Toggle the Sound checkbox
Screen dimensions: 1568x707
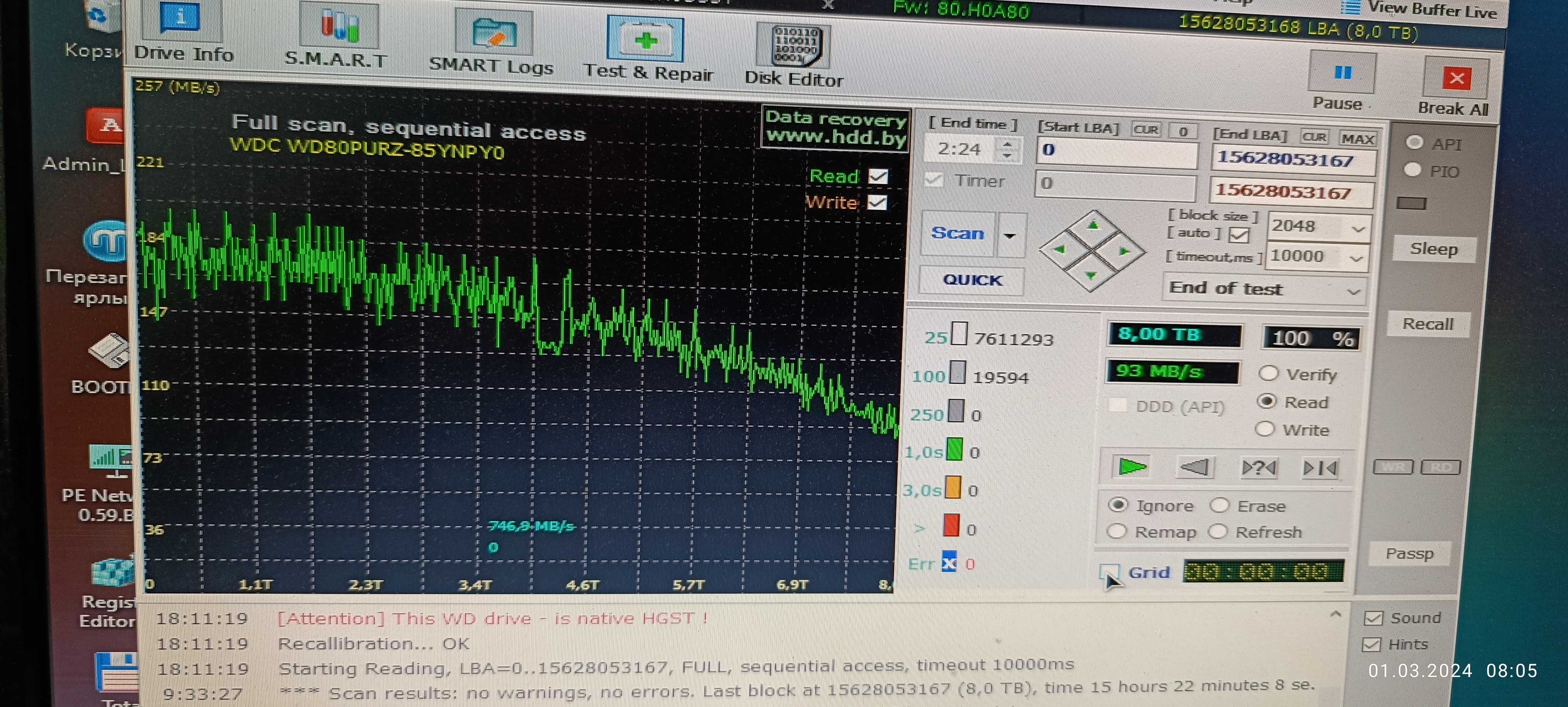1373,618
